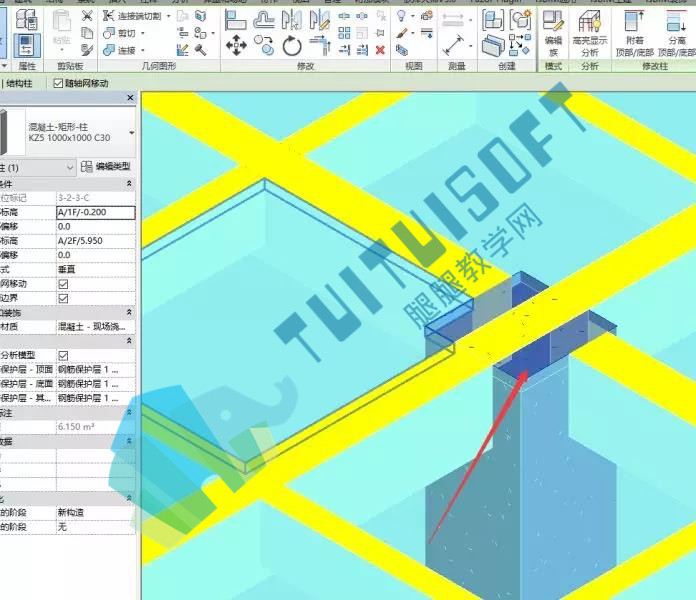This screenshot has height=600, width=696.
Task: Open Type Properties icon in ribbon
Action: coord(27,19)
